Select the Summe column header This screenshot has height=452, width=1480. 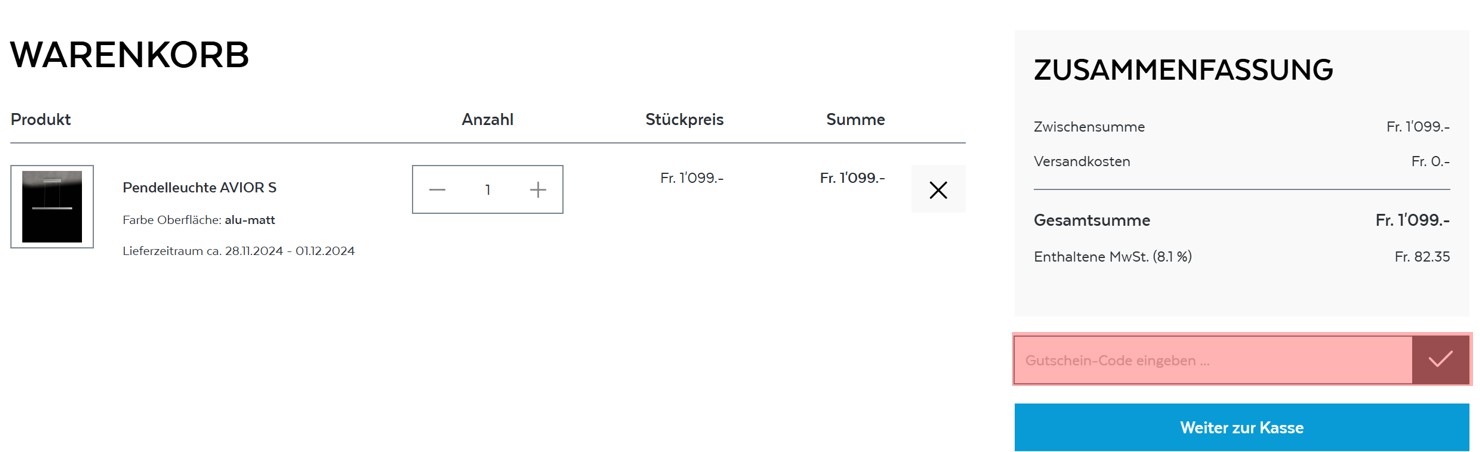(x=855, y=120)
